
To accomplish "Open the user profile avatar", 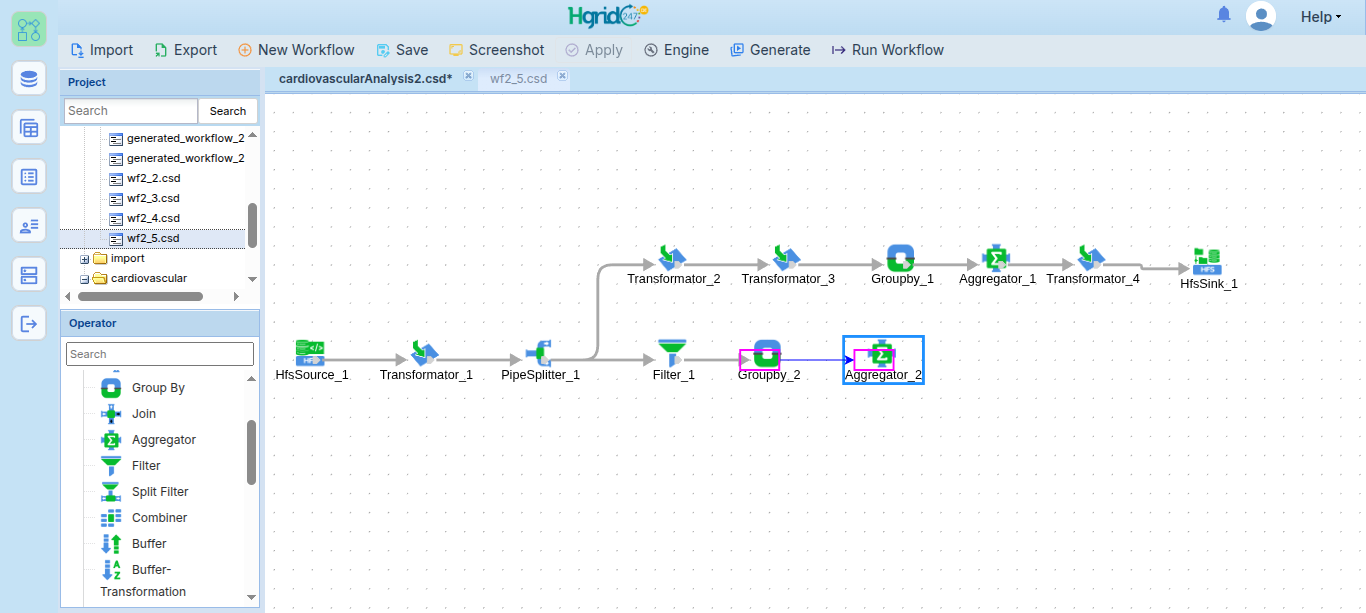I will click(1262, 16).
